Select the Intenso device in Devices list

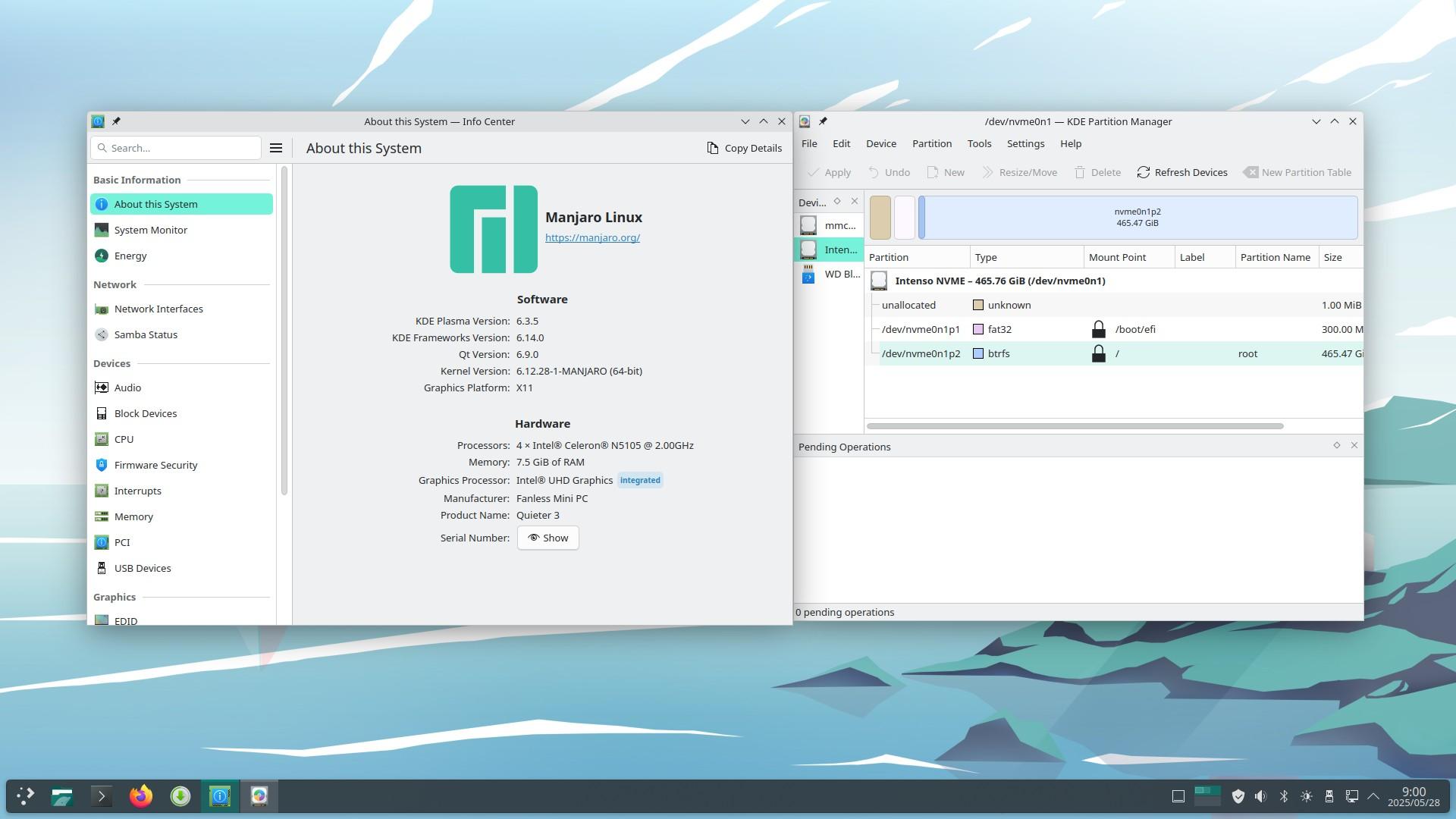pos(829,249)
